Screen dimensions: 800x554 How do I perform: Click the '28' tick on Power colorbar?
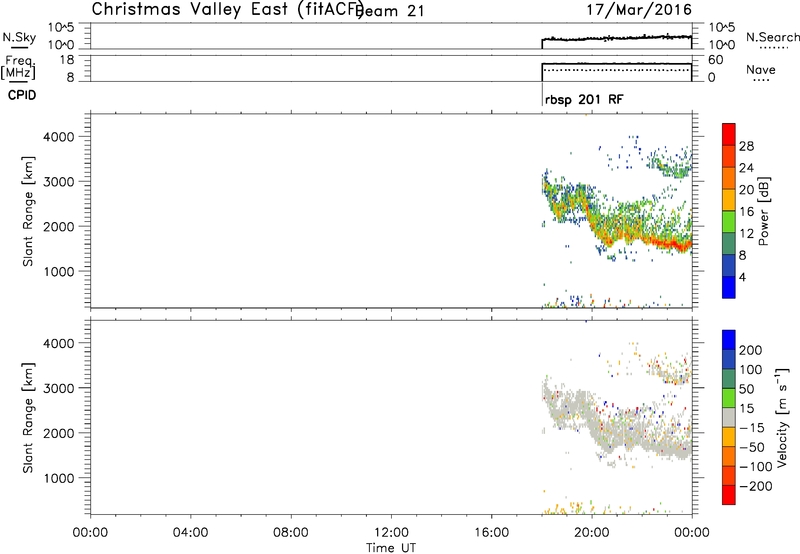746,146
